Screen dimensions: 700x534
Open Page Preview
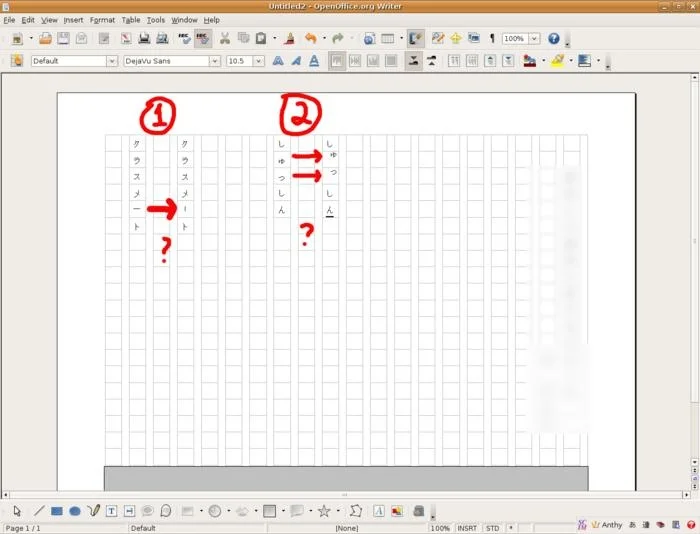[x=162, y=39]
